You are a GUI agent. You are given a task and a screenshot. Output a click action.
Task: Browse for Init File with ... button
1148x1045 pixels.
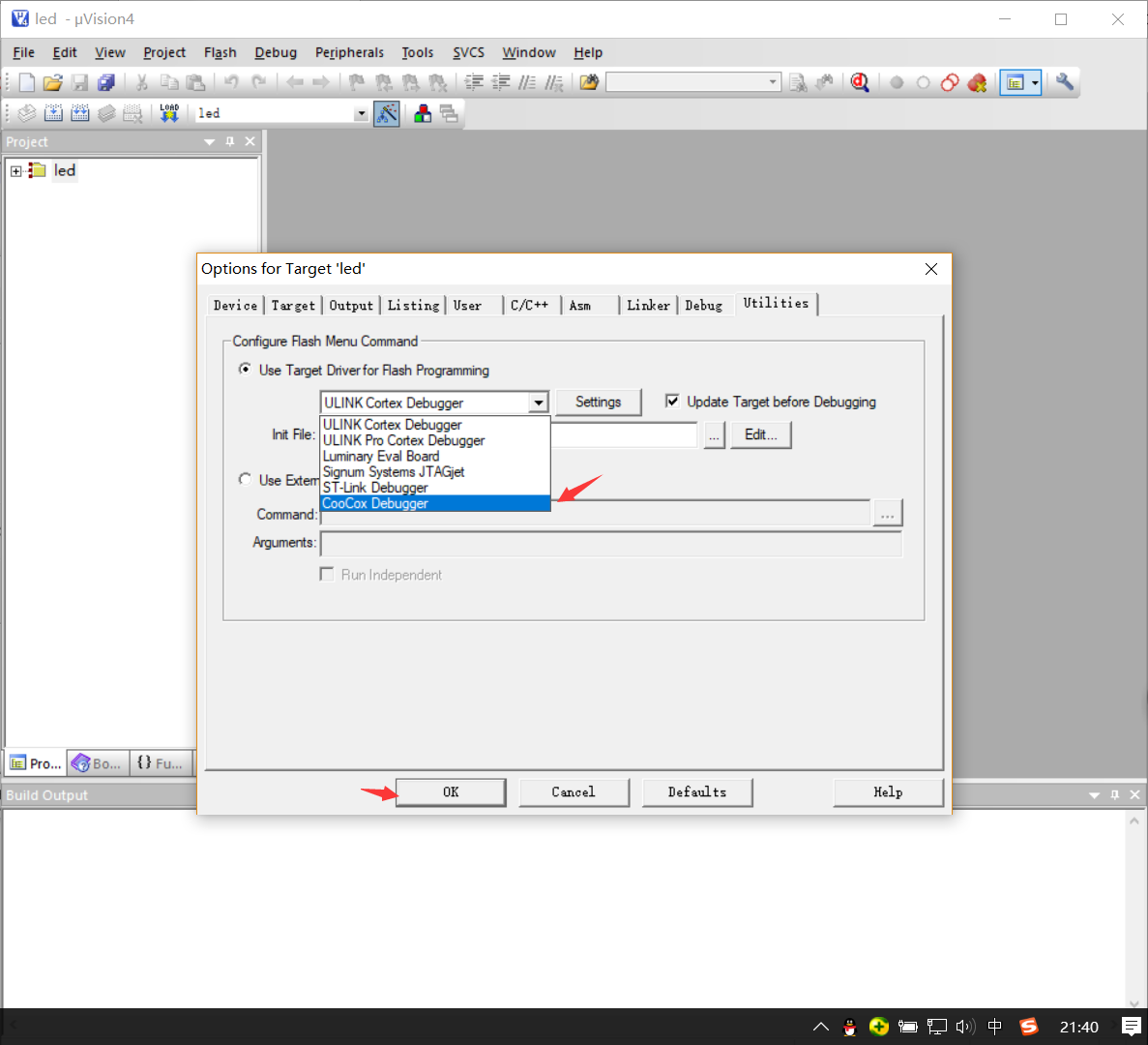click(714, 435)
